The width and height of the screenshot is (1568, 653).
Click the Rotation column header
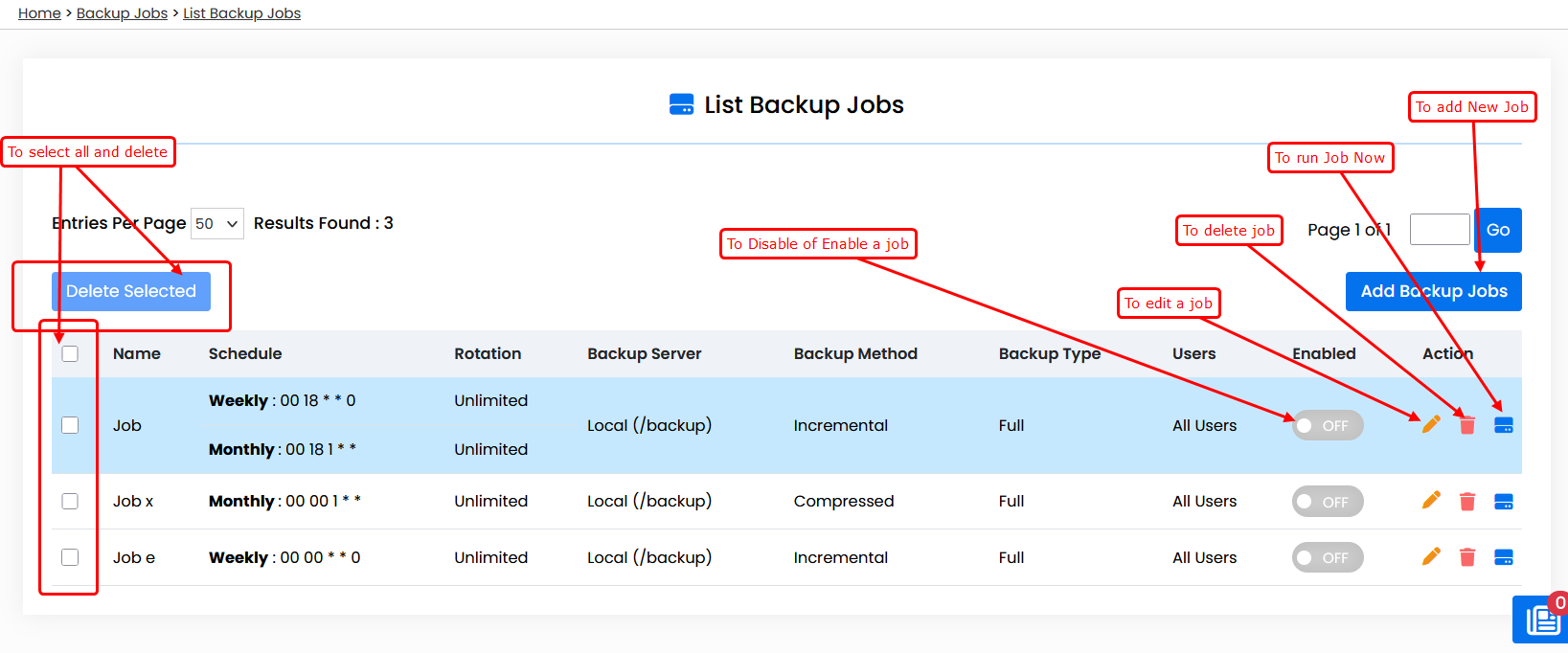[x=488, y=353]
